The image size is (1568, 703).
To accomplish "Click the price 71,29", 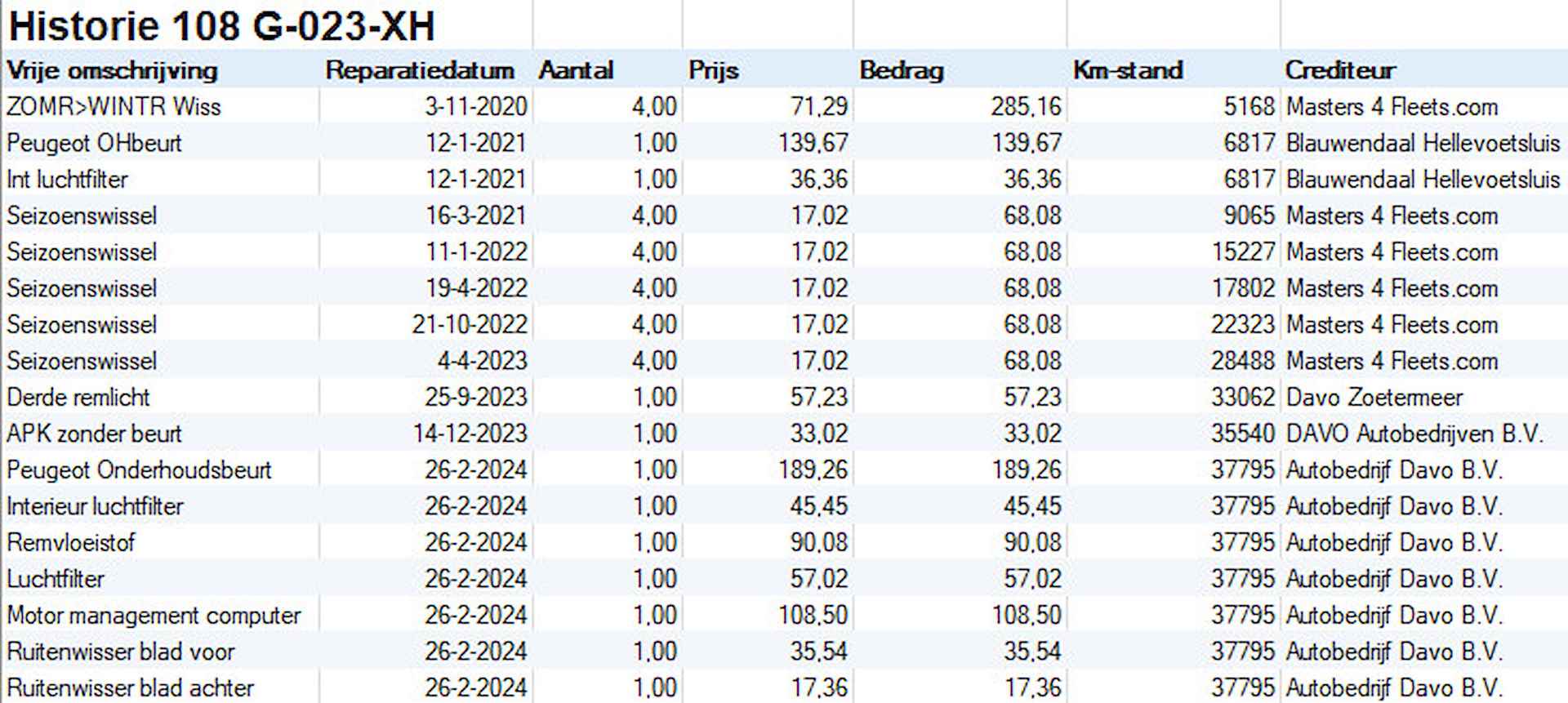I will (x=819, y=106).
